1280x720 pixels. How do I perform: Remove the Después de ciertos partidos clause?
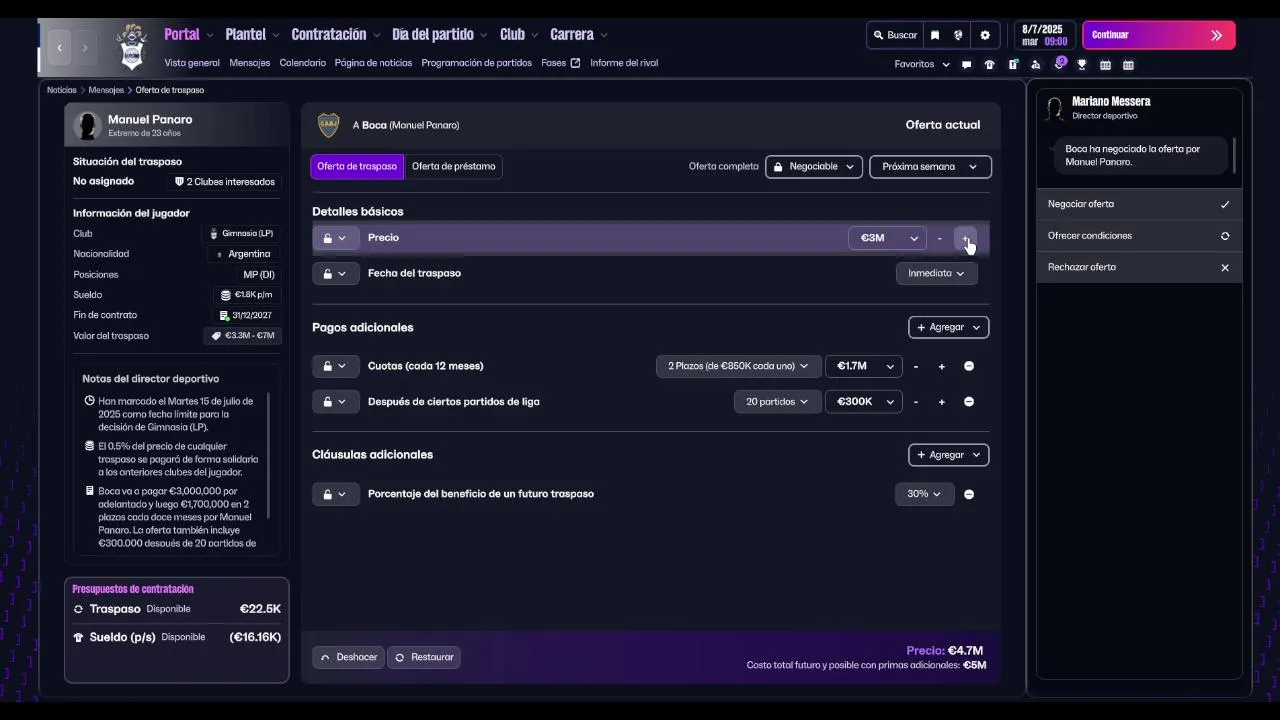click(969, 402)
